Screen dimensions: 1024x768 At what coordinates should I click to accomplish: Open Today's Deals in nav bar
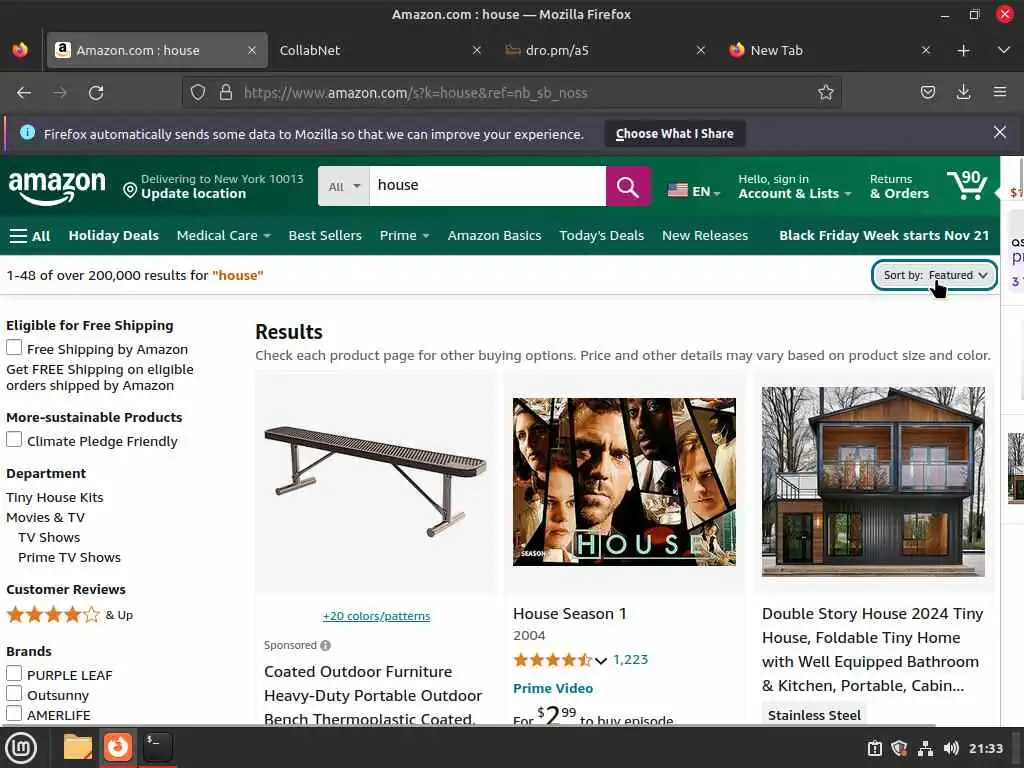point(601,236)
